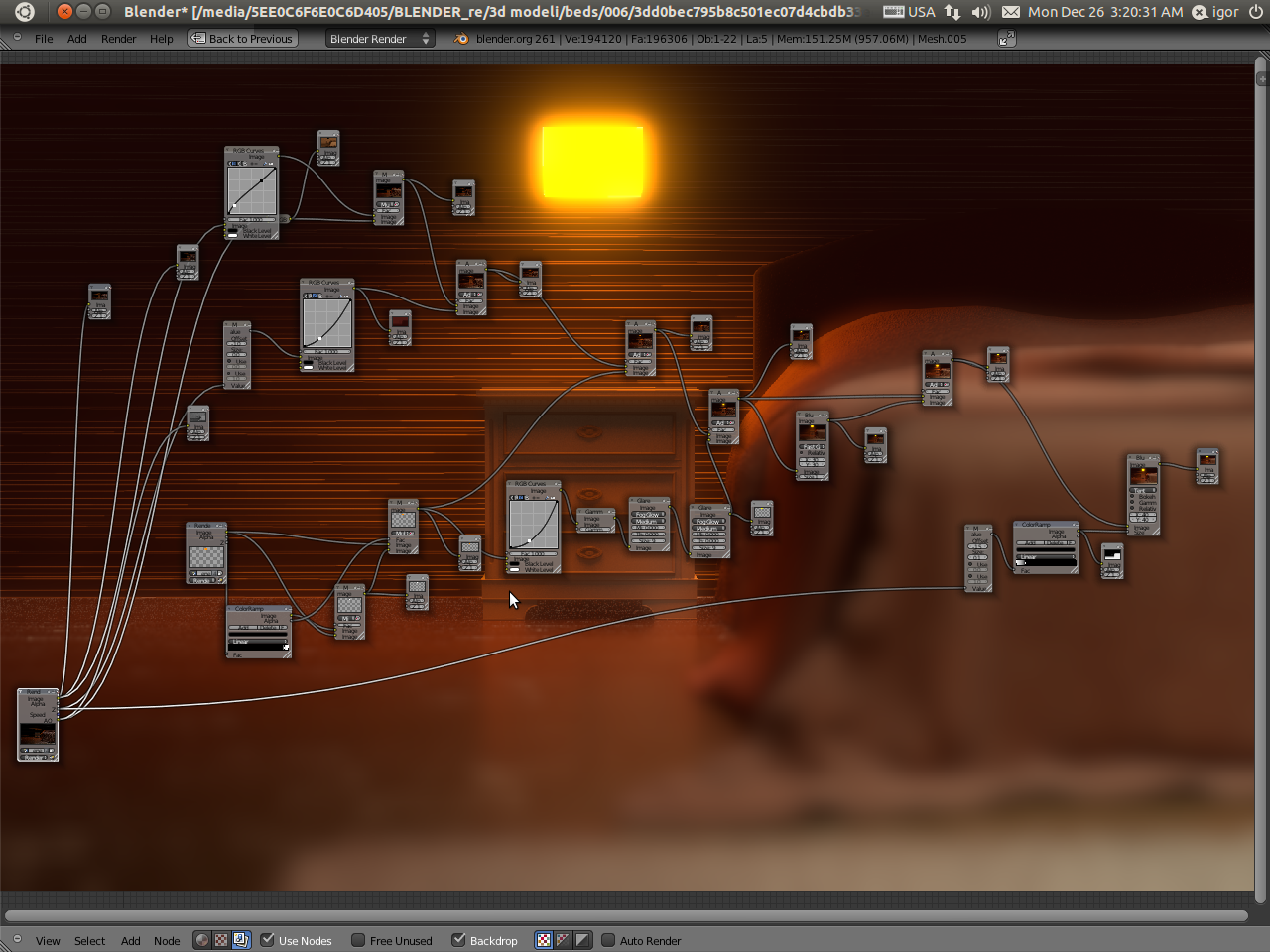Toggle fullscreen icon beside Mesh.005 in header
1270x952 pixels.
[x=1006, y=38]
